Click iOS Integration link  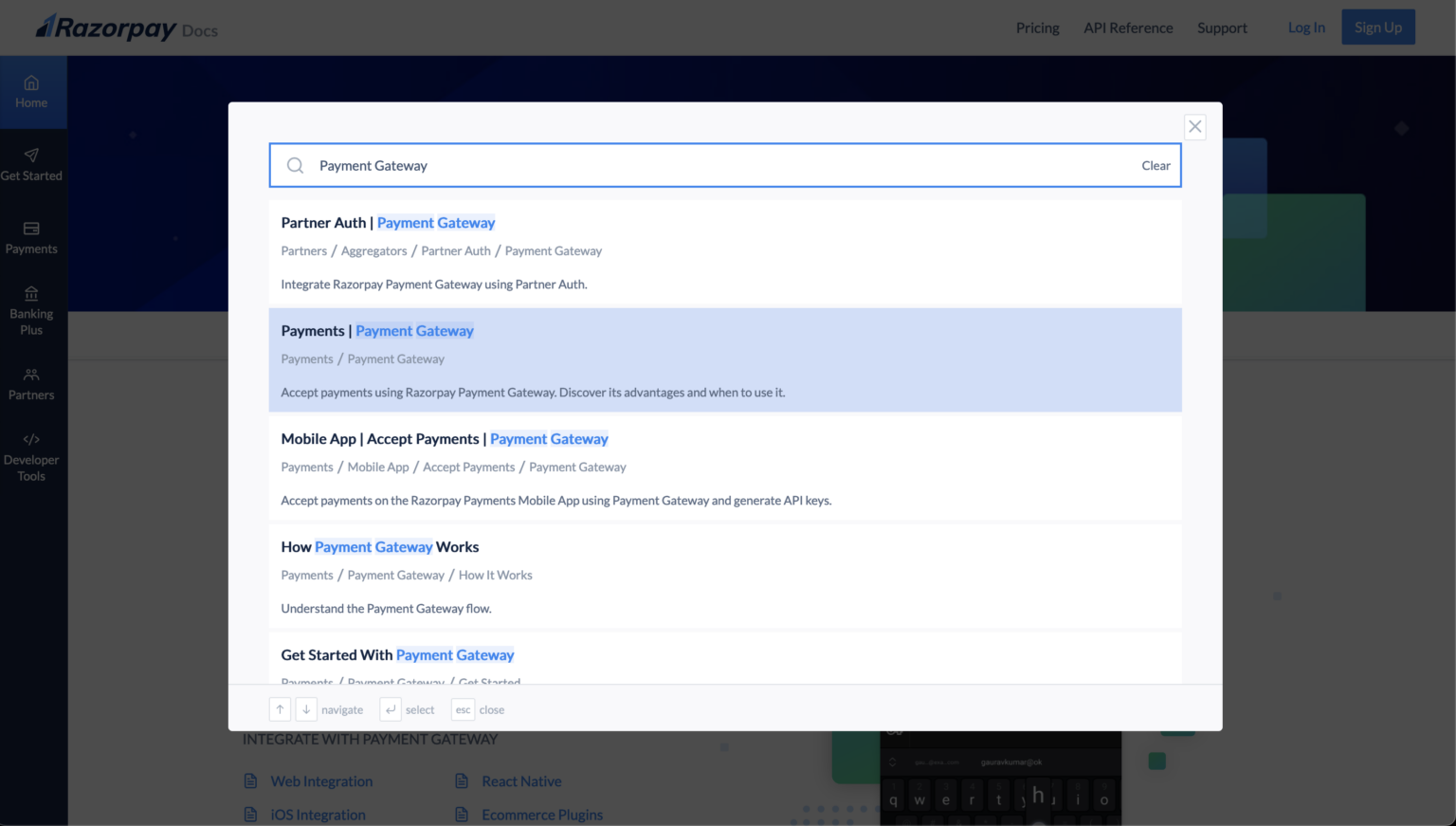[318, 814]
